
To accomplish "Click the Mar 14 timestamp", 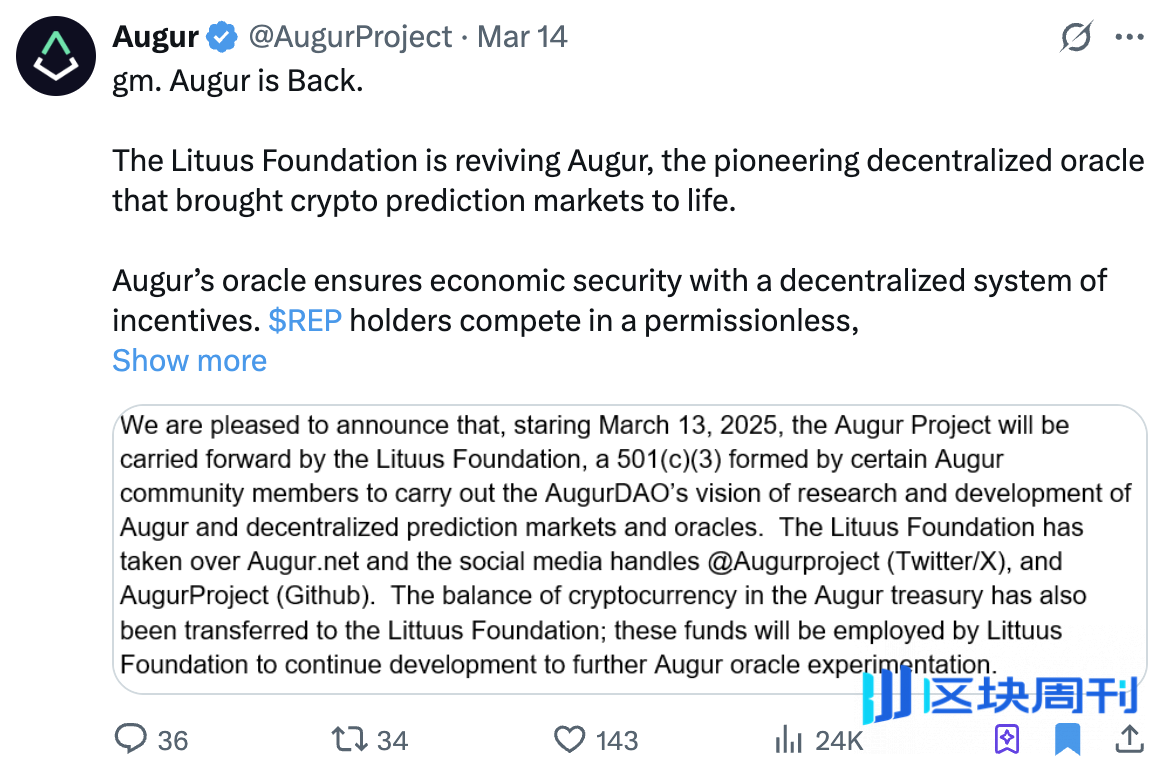I will (522, 38).
